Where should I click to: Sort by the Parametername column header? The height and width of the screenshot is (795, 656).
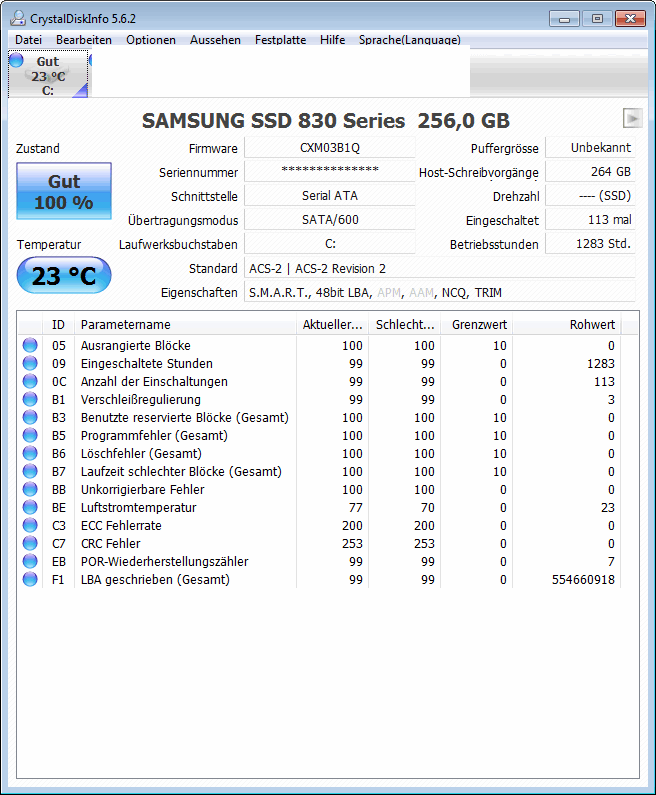tap(186, 324)
